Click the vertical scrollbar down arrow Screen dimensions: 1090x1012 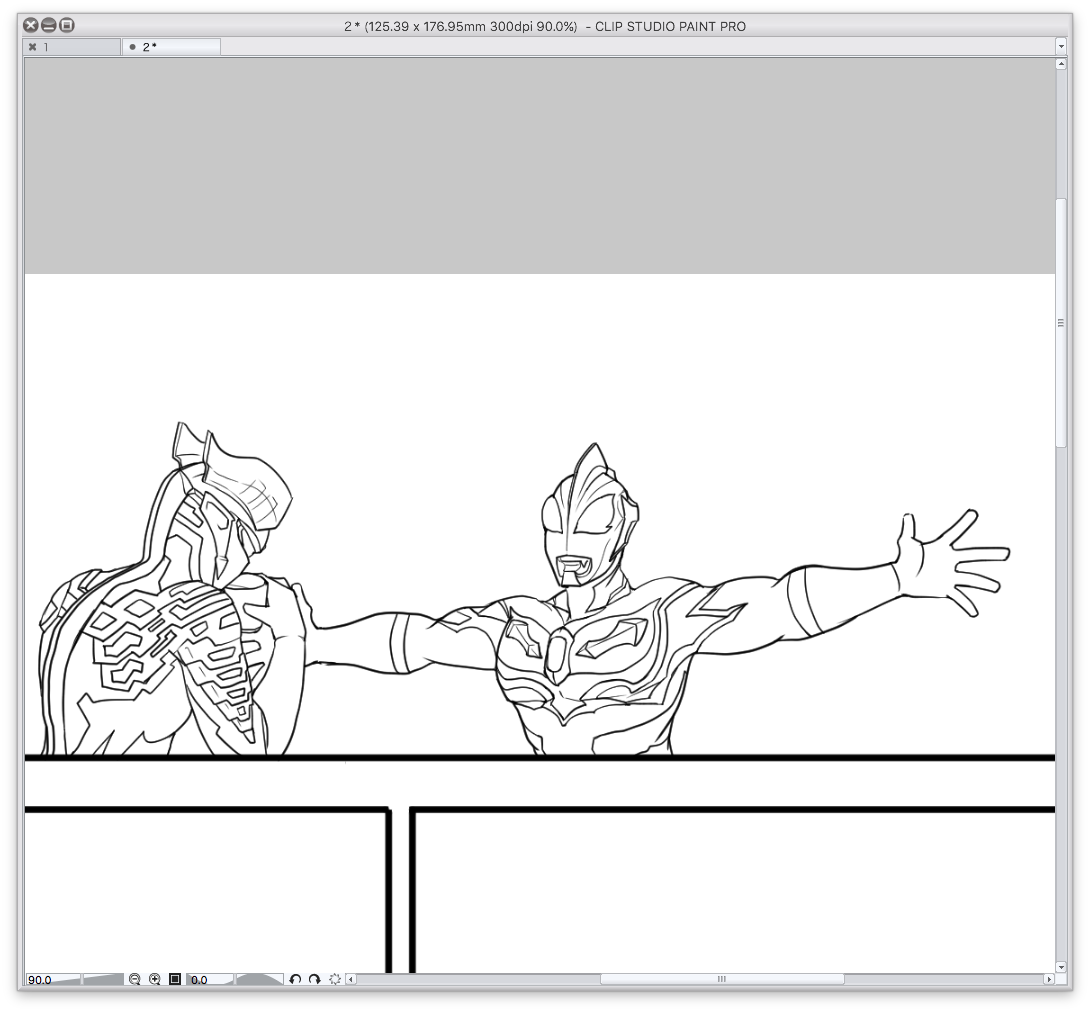[1061, 967]
